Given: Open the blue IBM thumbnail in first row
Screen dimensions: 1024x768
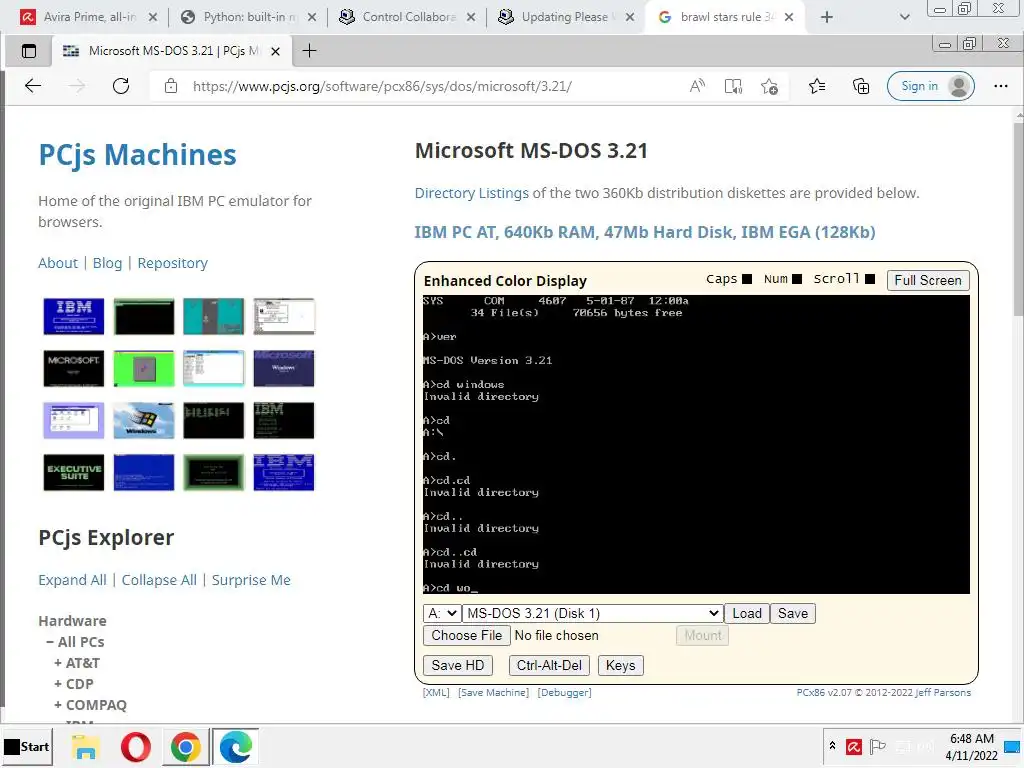Looking at the screenshot, I should [74, 316].
